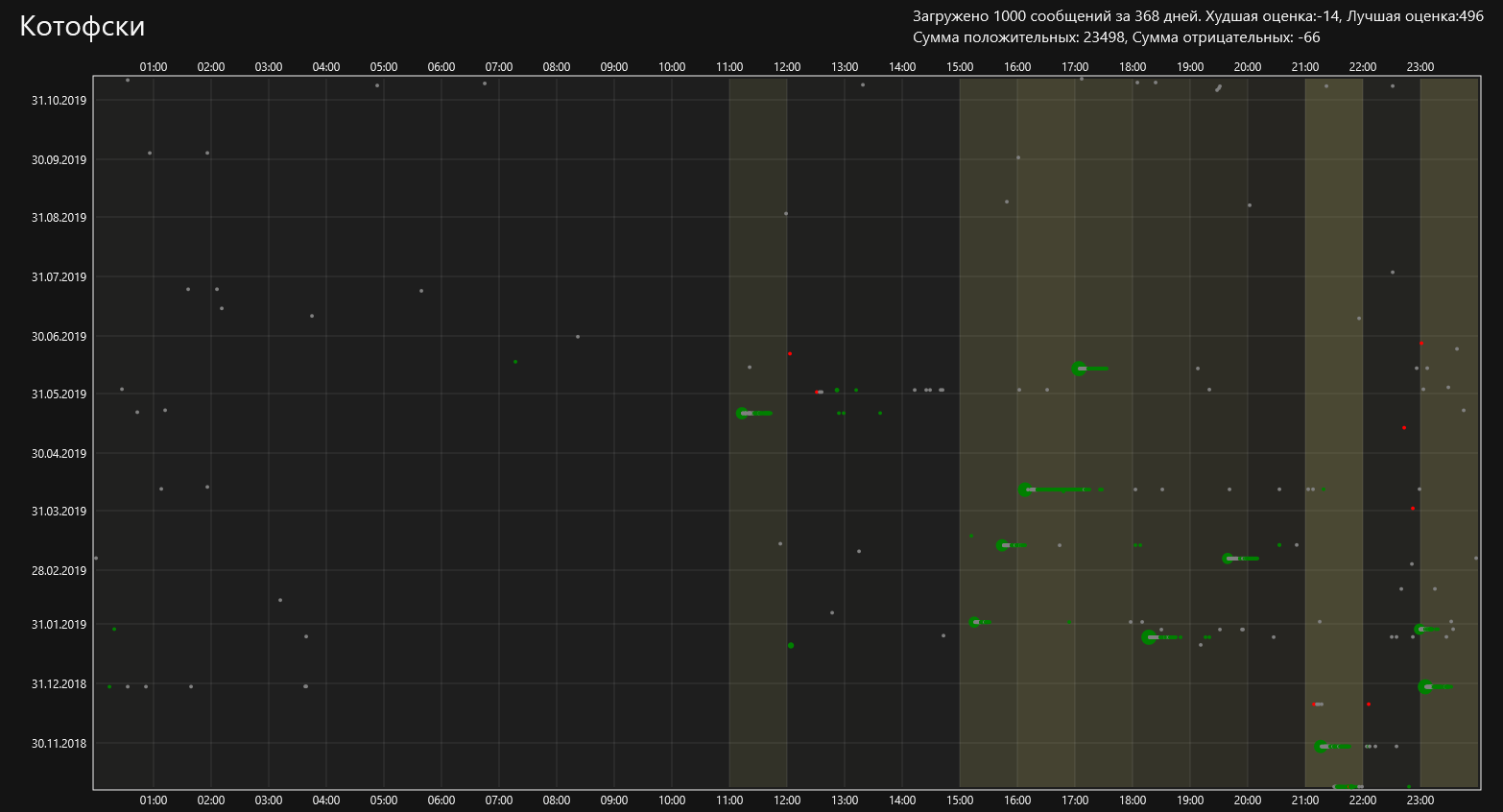Click large green dot after 23:00 near 31.12.2018
This screenshot has height=812, width=1503.
pyautogui.click(x=1425, y=686)
